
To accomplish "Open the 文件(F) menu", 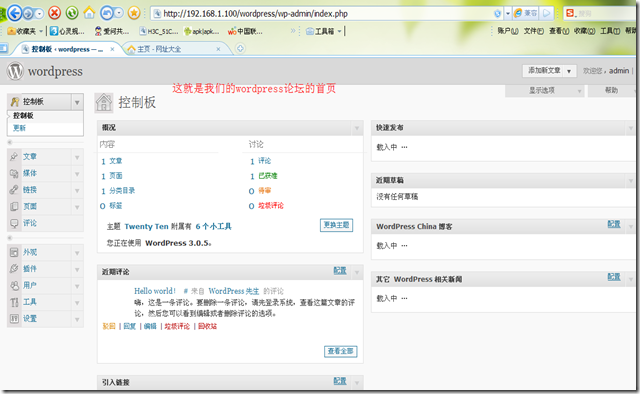I will pyautogui.click(x=533, y=31).
